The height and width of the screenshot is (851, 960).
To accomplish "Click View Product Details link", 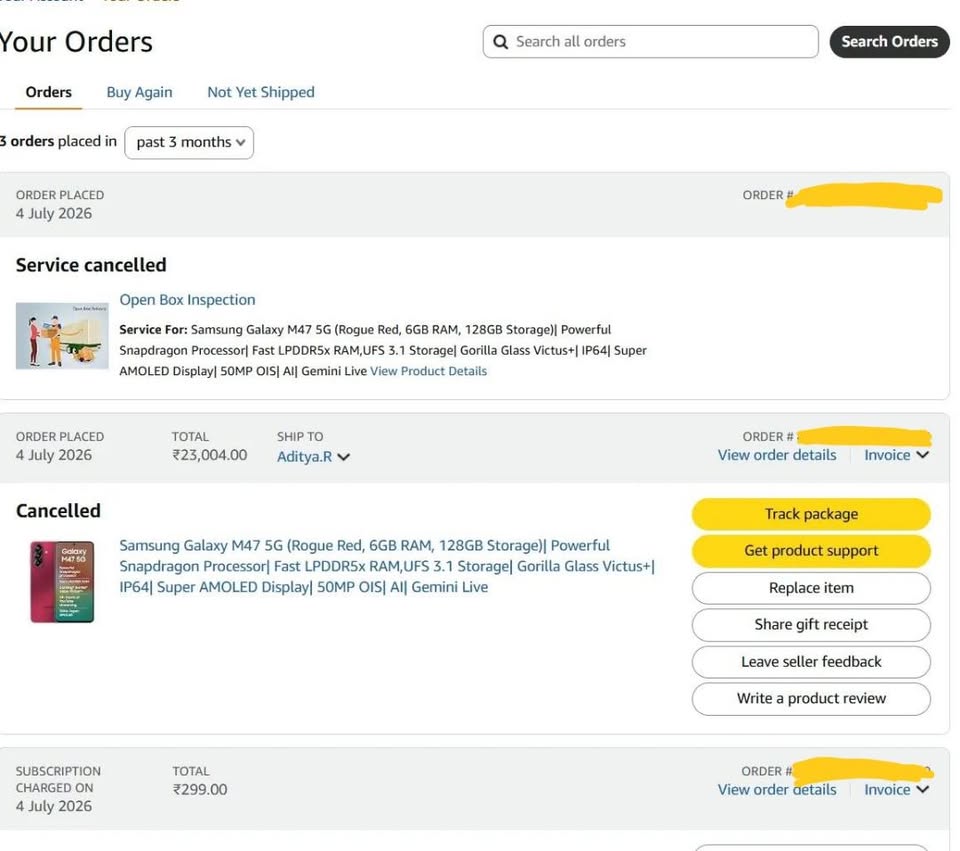I will (429, 371).
